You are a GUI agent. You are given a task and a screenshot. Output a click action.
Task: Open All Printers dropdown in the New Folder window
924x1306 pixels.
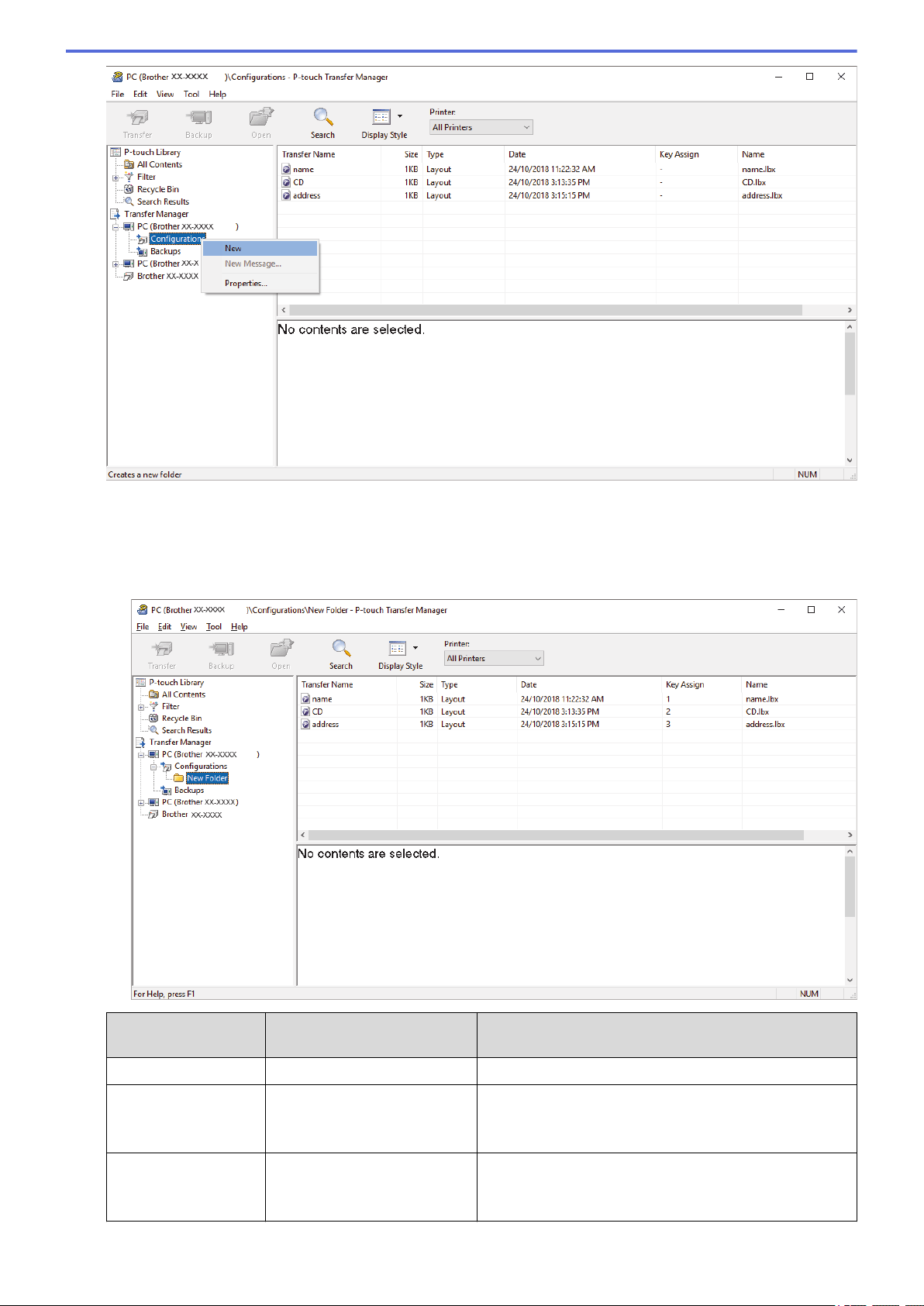click(494, 658)
